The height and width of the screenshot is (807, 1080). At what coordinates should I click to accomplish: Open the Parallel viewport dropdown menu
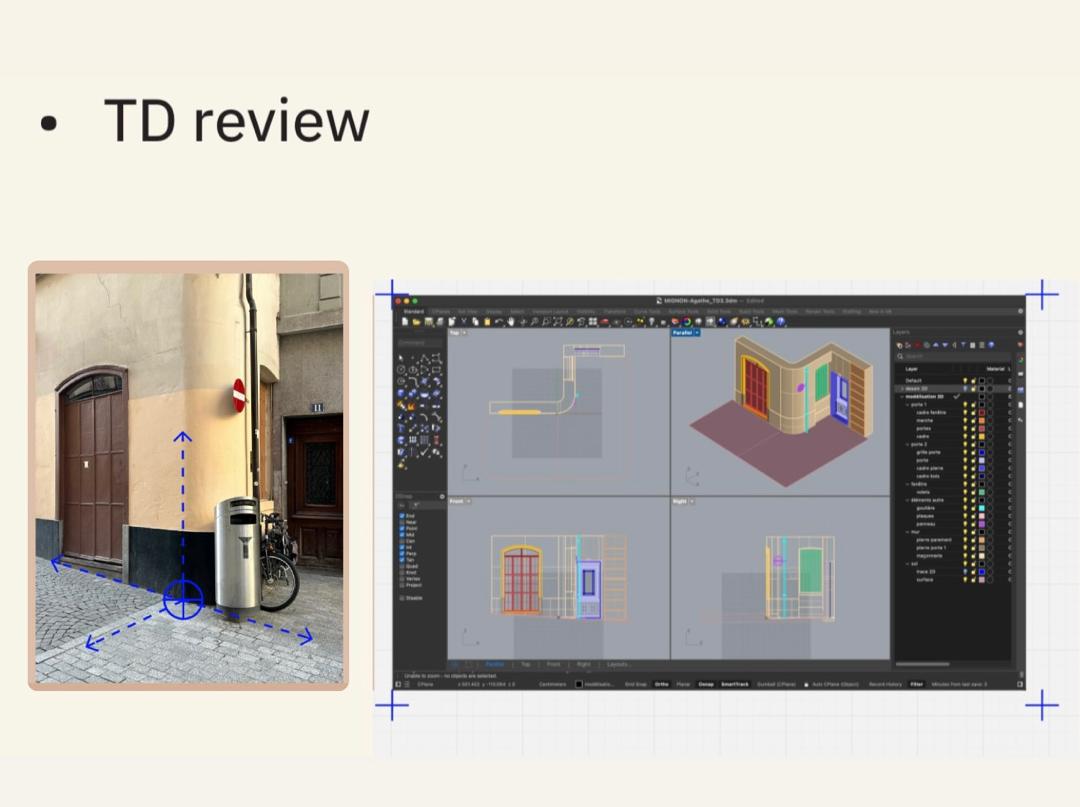(696, 332)
